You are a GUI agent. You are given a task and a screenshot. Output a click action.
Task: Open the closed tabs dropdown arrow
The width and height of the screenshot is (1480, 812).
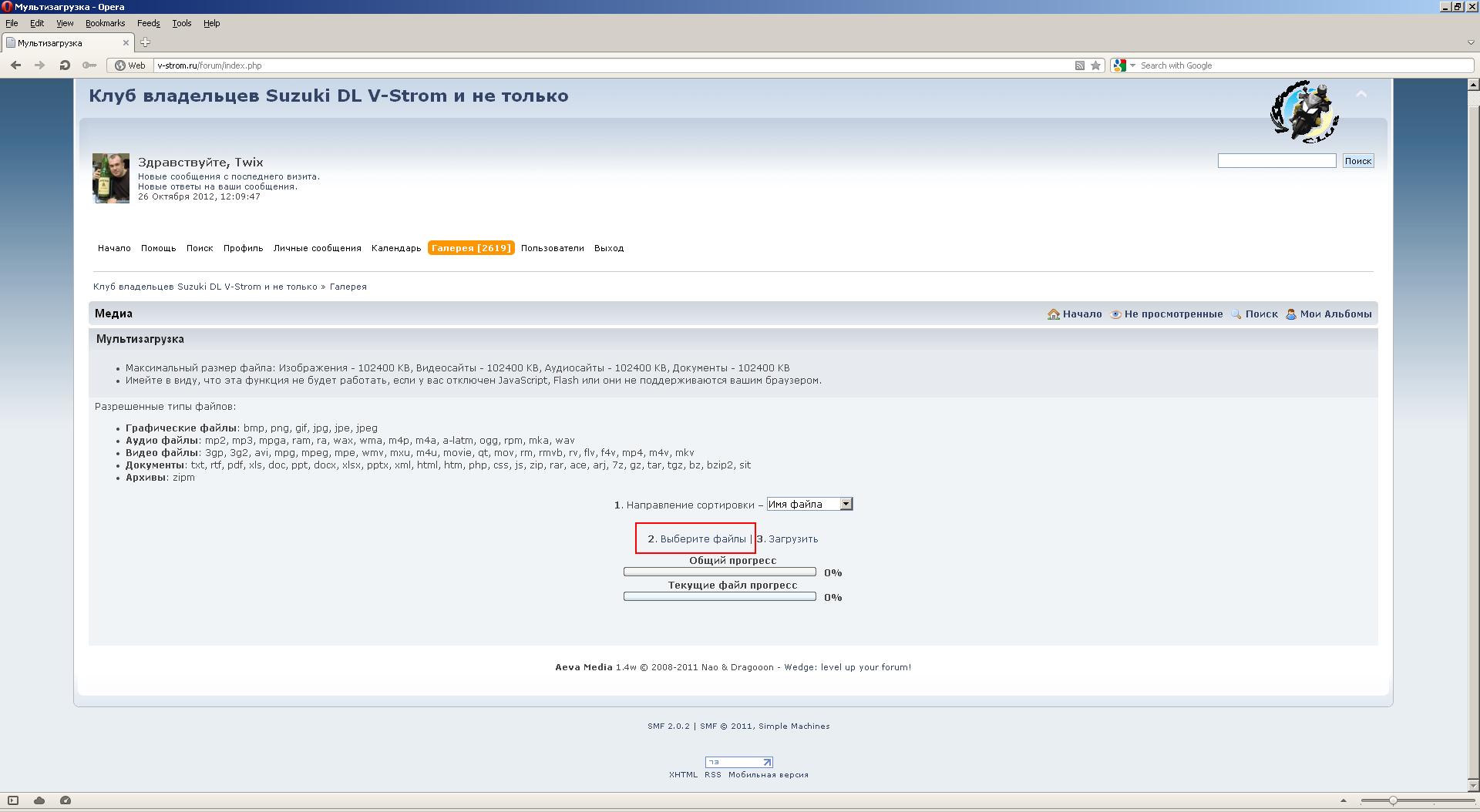[x=1470, y=42]
